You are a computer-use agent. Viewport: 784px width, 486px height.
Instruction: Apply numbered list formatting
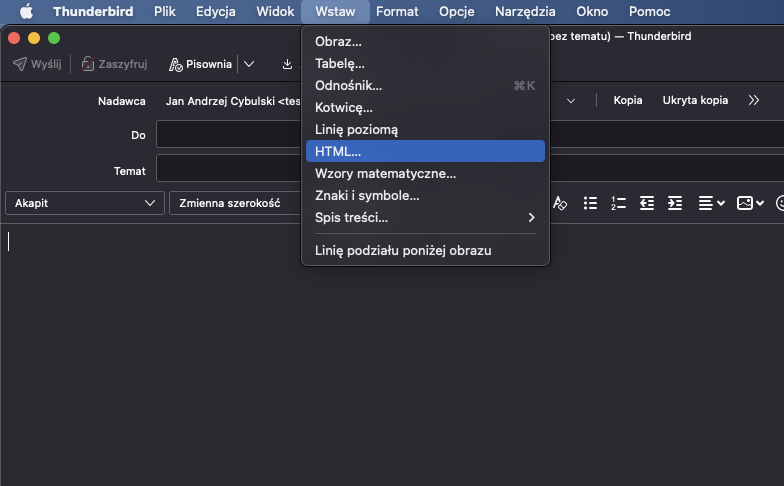click(618, 203)
